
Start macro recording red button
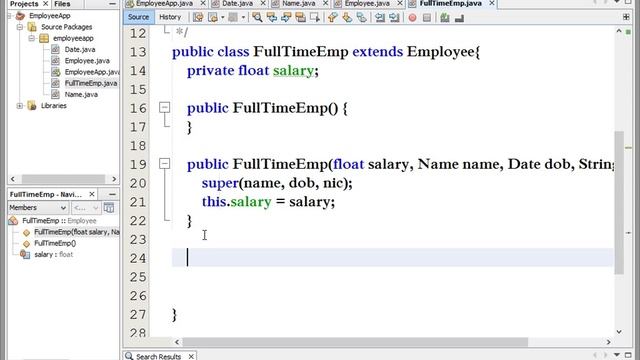(412, 18)
